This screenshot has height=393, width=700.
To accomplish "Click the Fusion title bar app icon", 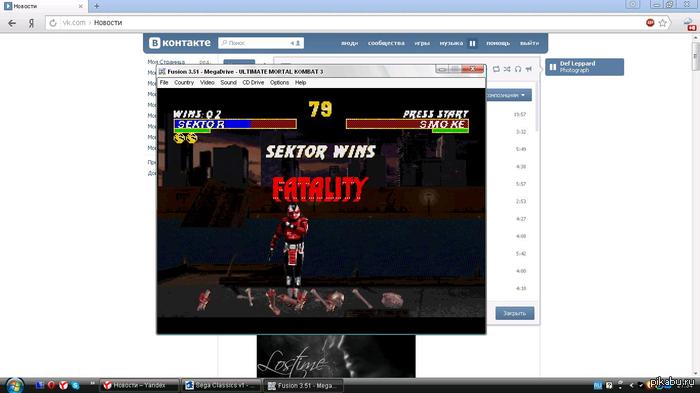I will coord(162,71).
